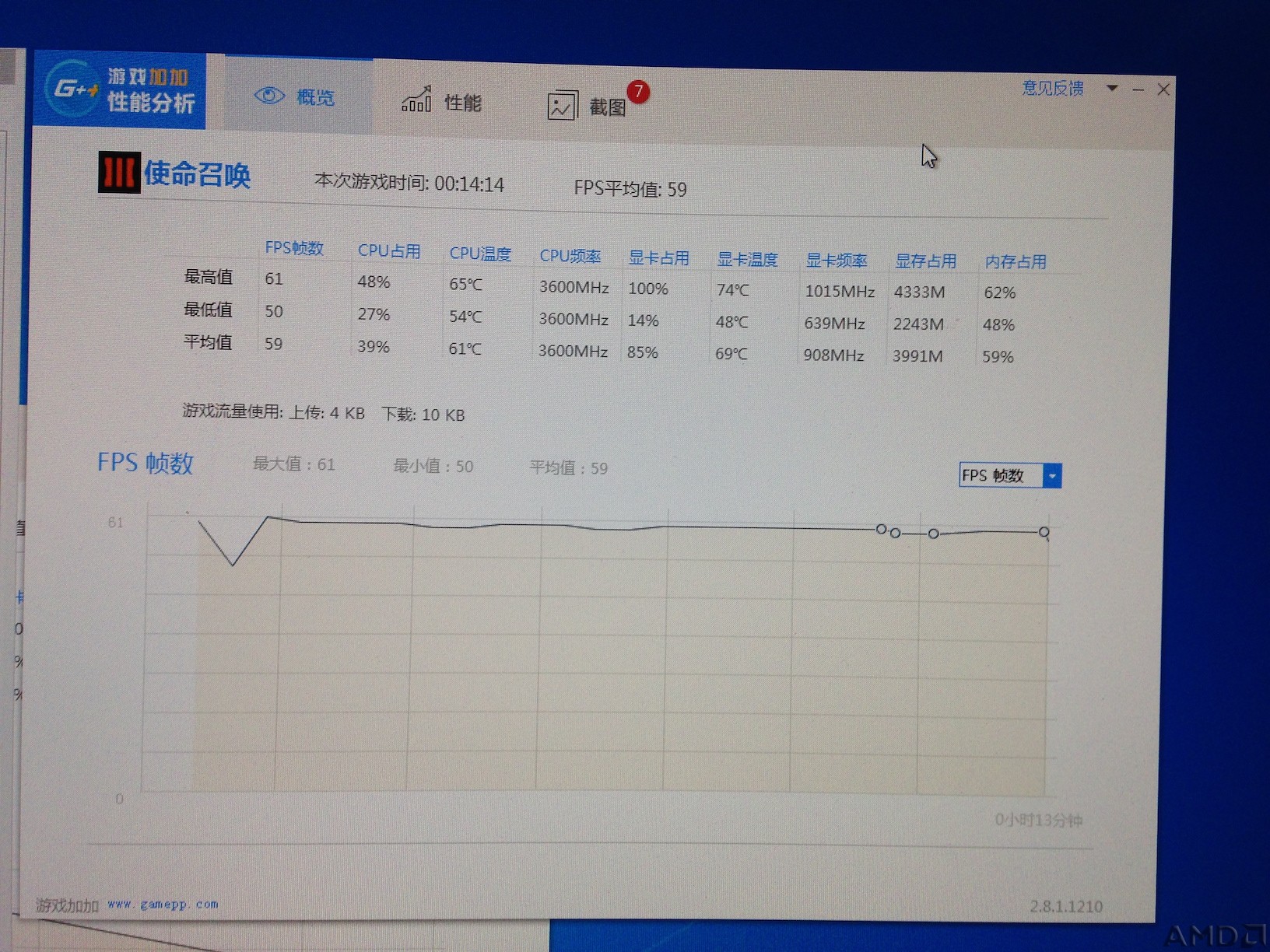Screen dimensions: 1270x952
Task: Click the CPU温度 column header
Action: point(480,254)
